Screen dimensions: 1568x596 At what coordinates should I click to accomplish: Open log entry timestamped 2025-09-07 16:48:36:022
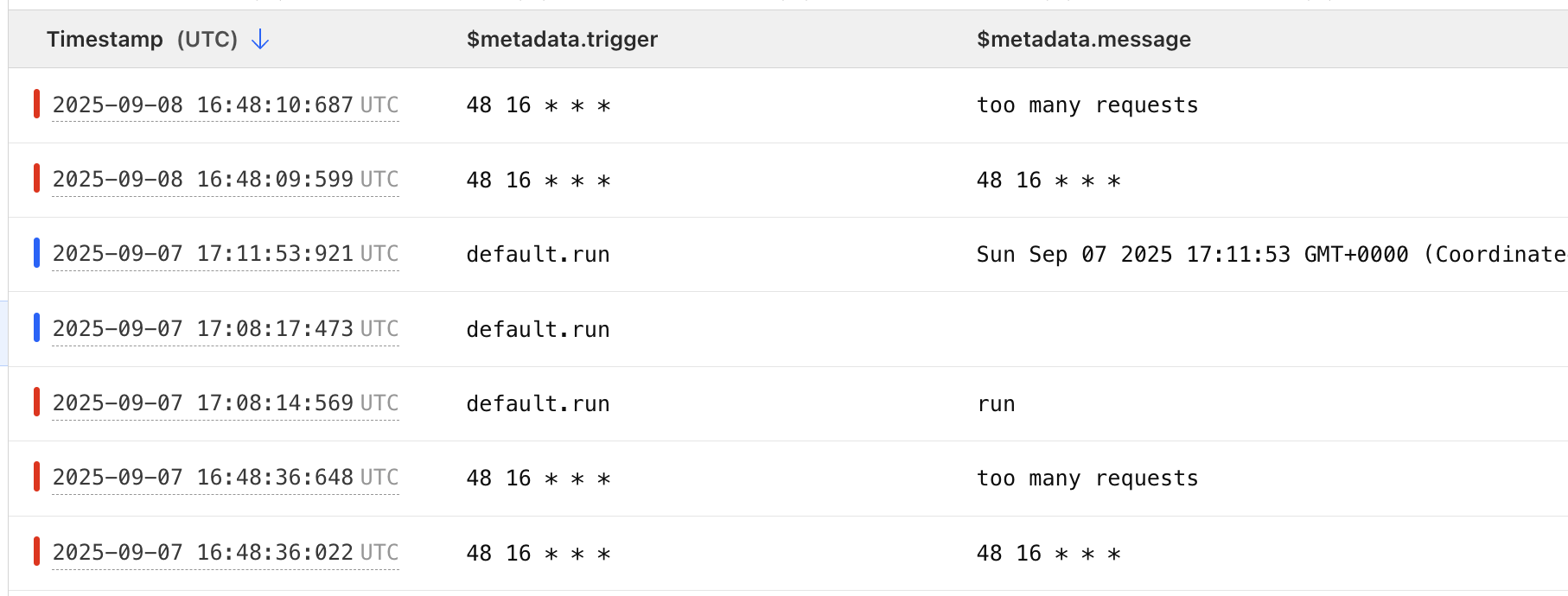(x=225, y=553)
